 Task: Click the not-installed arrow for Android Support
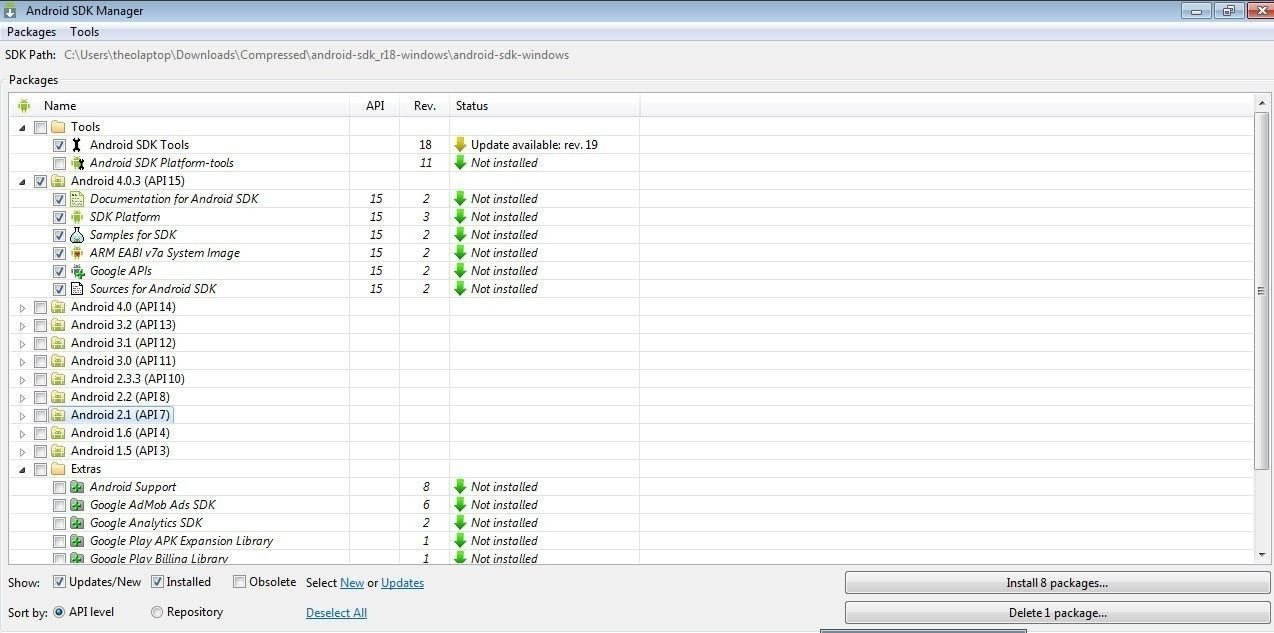pos(460,487)
